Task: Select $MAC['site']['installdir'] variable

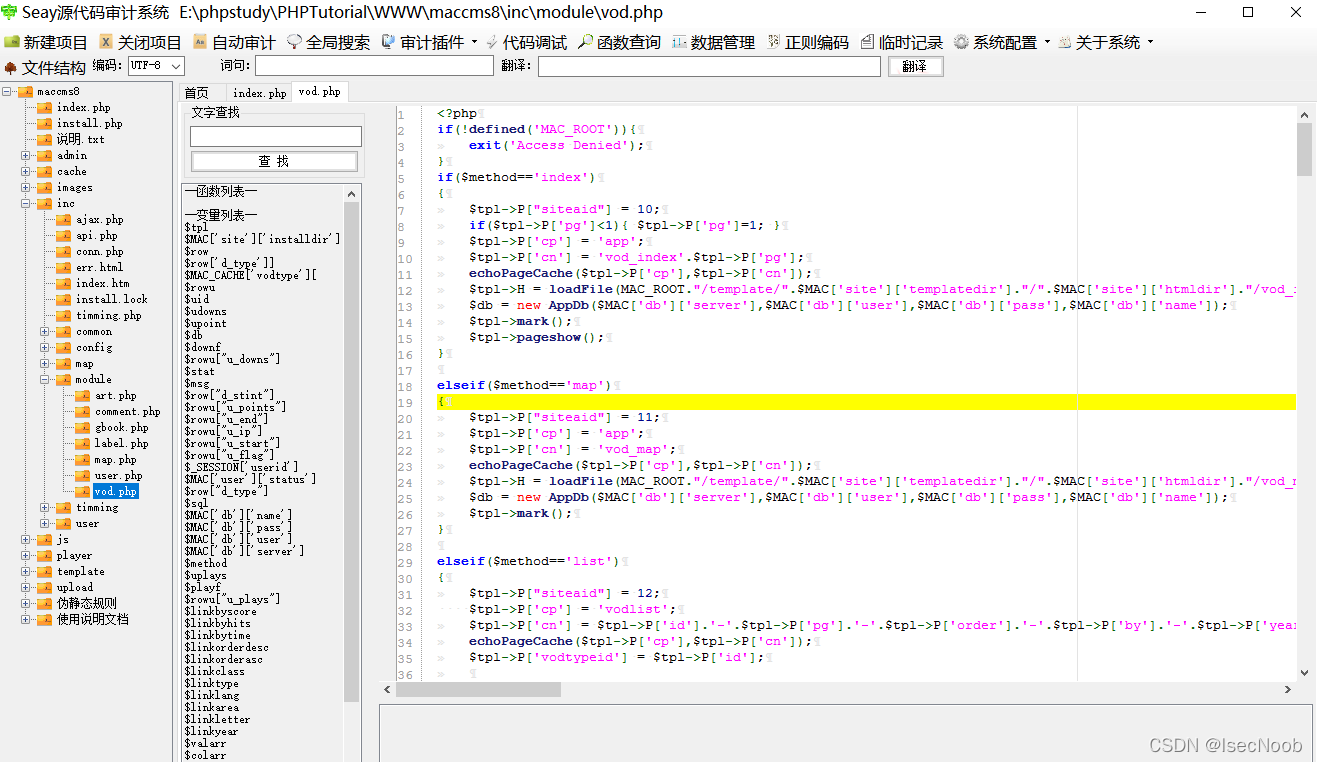Action: pyautogui.click(x=262, y=239)
